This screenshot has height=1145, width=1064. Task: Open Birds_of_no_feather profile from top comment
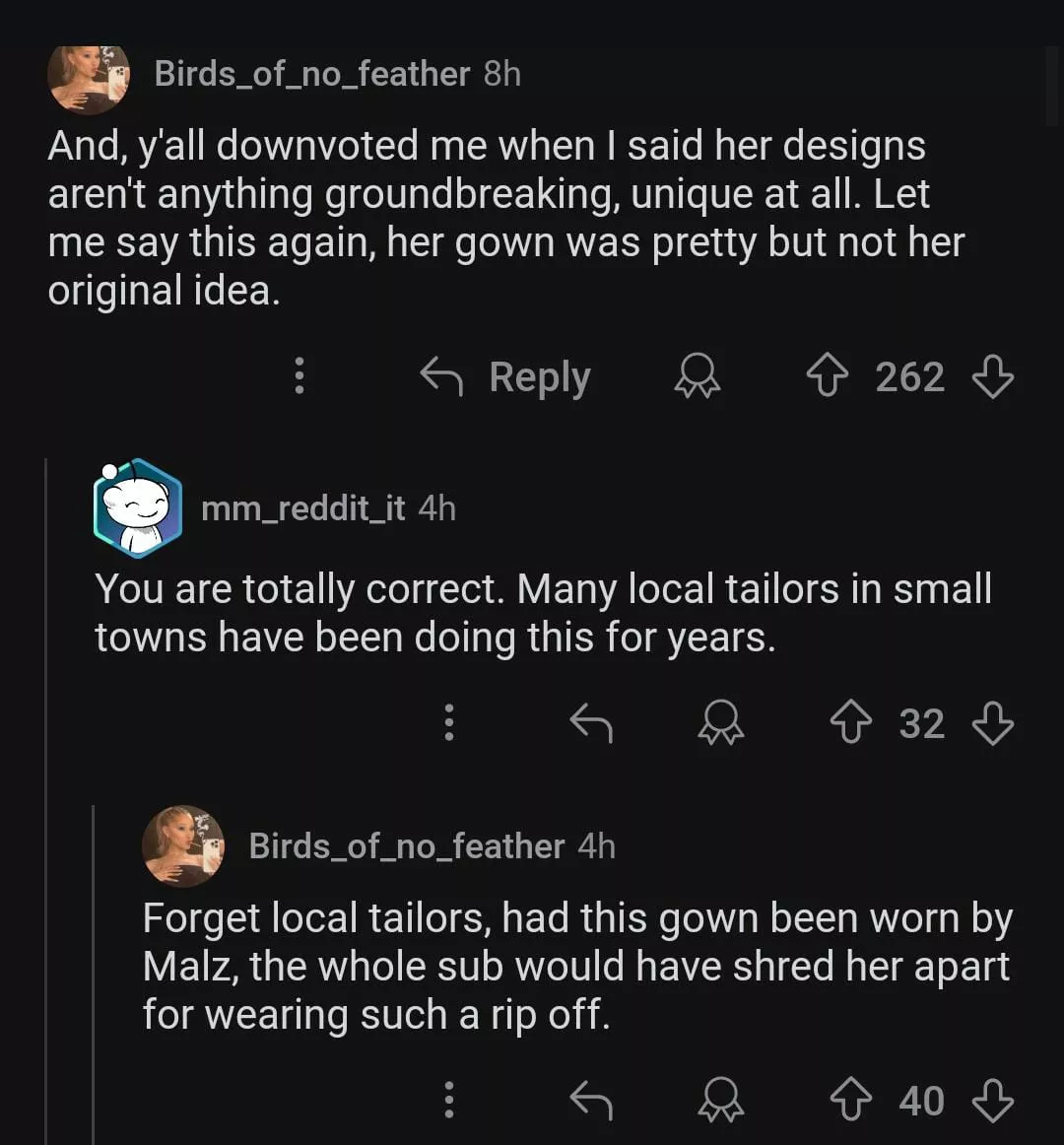pyautogui.click(x=311, y=74)
